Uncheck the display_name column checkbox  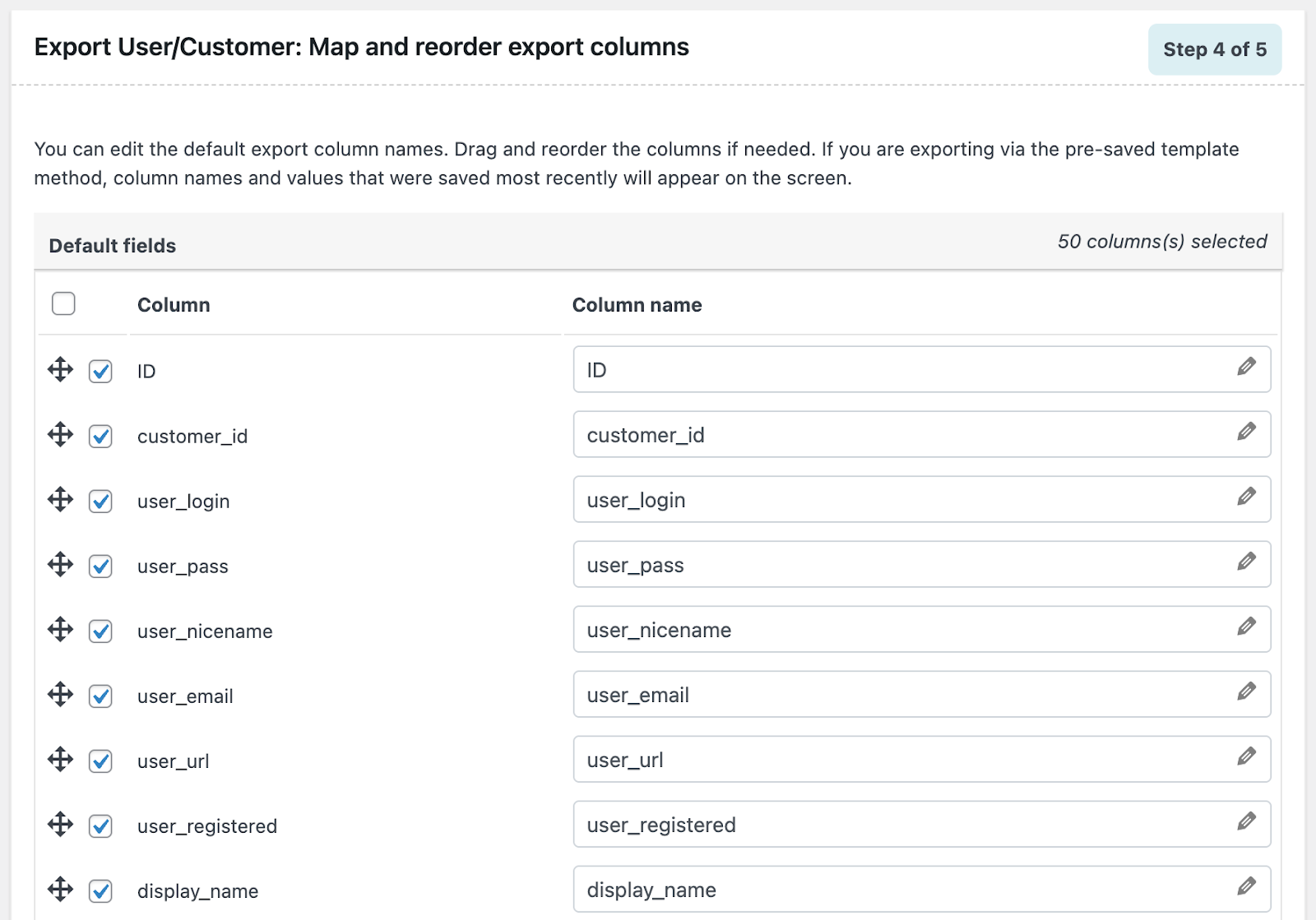coord(100,891)
